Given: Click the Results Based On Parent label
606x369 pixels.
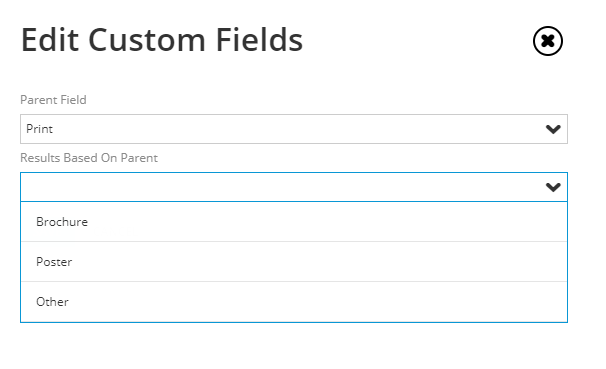Looking at the screenshot, I should point(89,158).
